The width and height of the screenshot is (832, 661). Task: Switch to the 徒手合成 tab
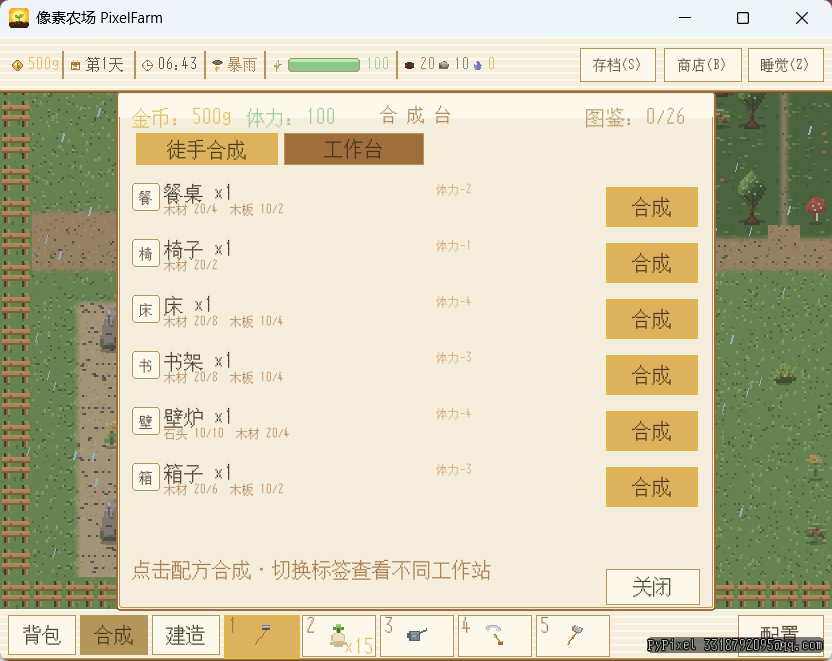[207, 149]
